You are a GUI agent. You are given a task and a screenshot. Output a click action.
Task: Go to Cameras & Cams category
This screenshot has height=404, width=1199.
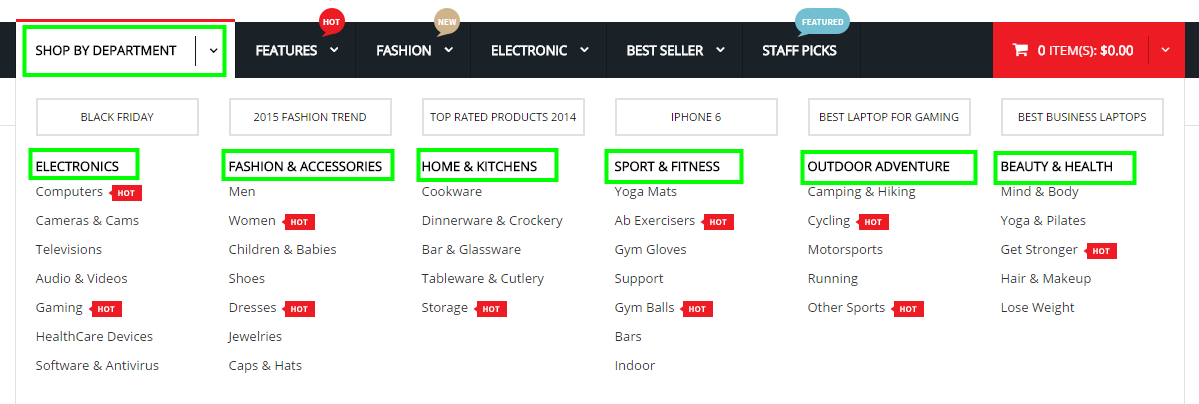(x=87, y=220)
